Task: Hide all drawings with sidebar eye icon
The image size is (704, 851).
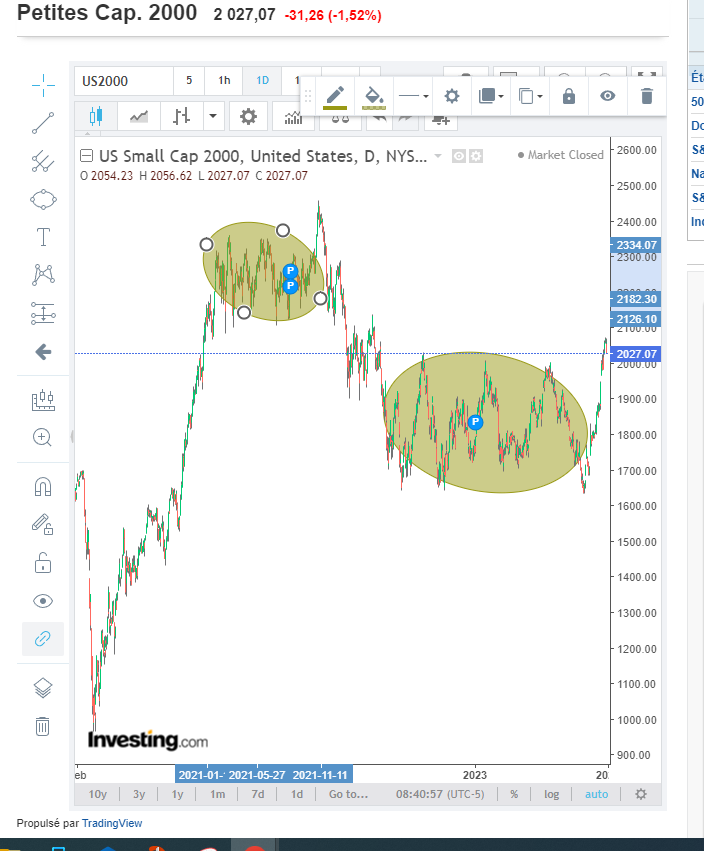Action: click(x=43, y=601)
